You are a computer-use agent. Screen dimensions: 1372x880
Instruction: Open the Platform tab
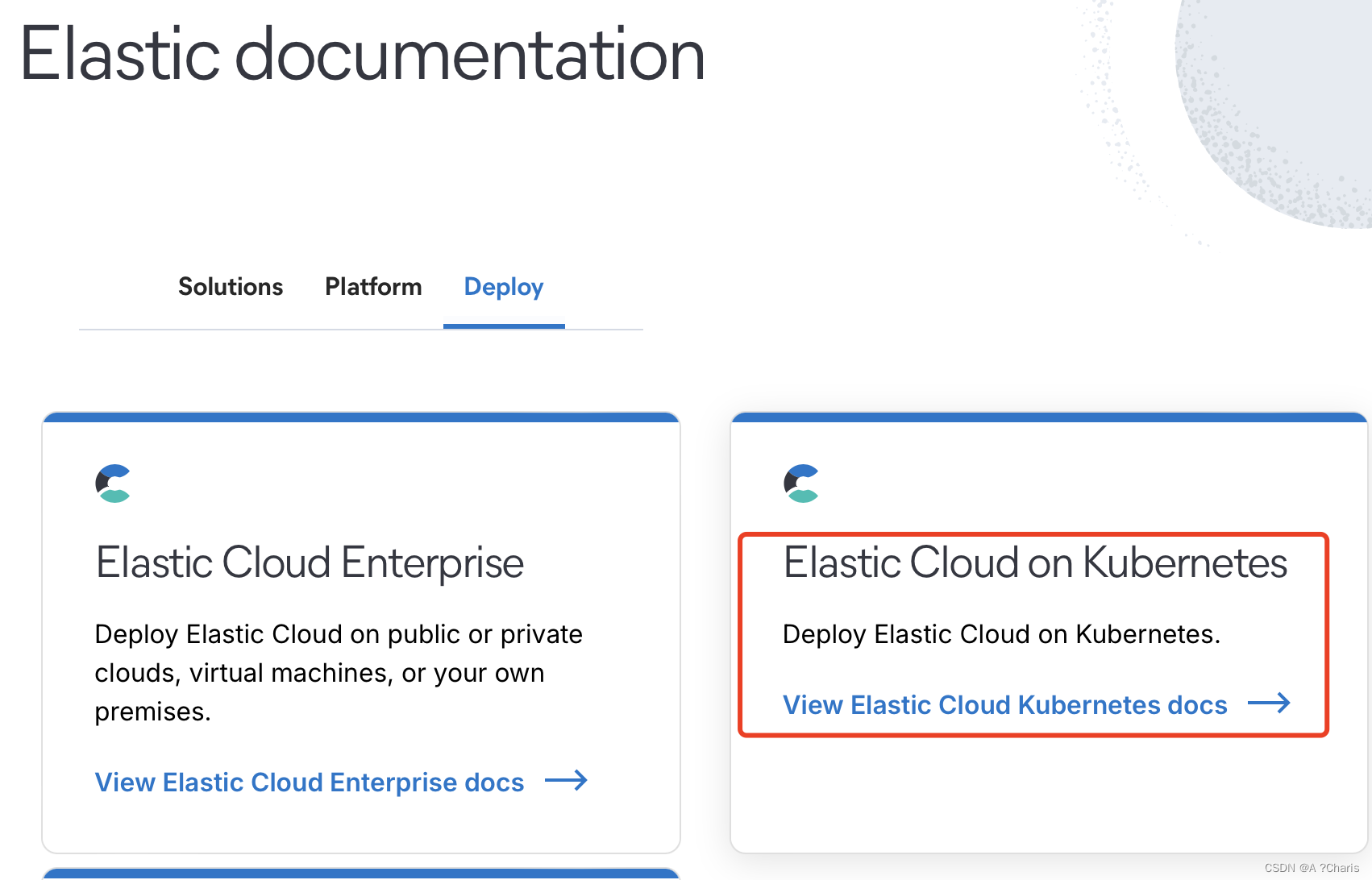373,287
